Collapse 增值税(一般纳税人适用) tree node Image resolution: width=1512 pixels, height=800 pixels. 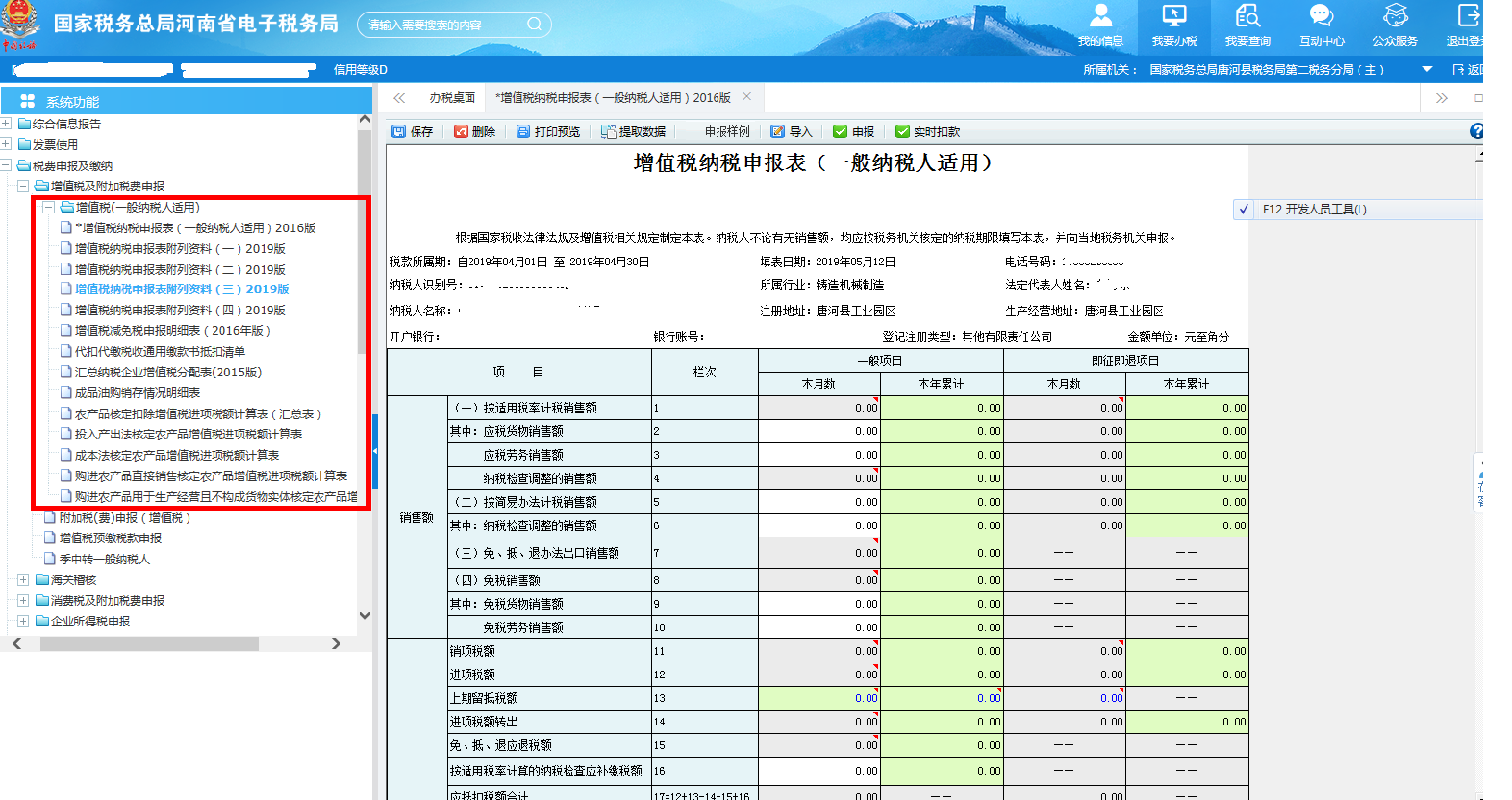48,208
